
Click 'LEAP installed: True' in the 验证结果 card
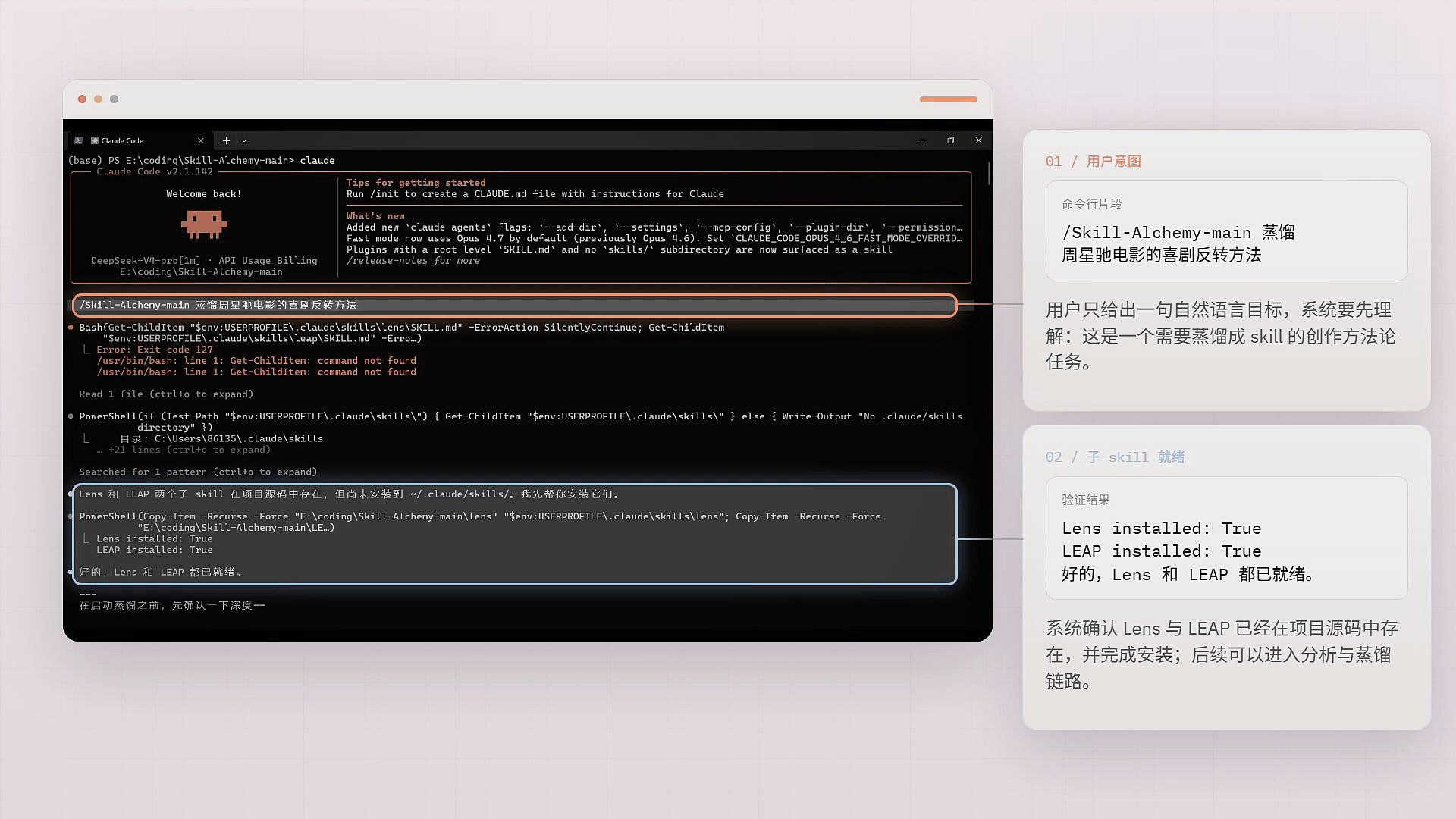pyautogui.click(x=1161, y=551)
